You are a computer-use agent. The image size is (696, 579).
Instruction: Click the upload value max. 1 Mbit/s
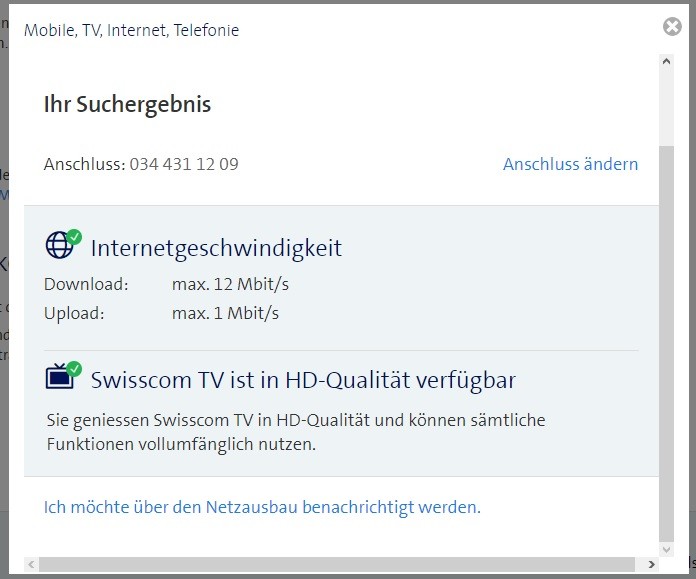[x=225, y=313]
